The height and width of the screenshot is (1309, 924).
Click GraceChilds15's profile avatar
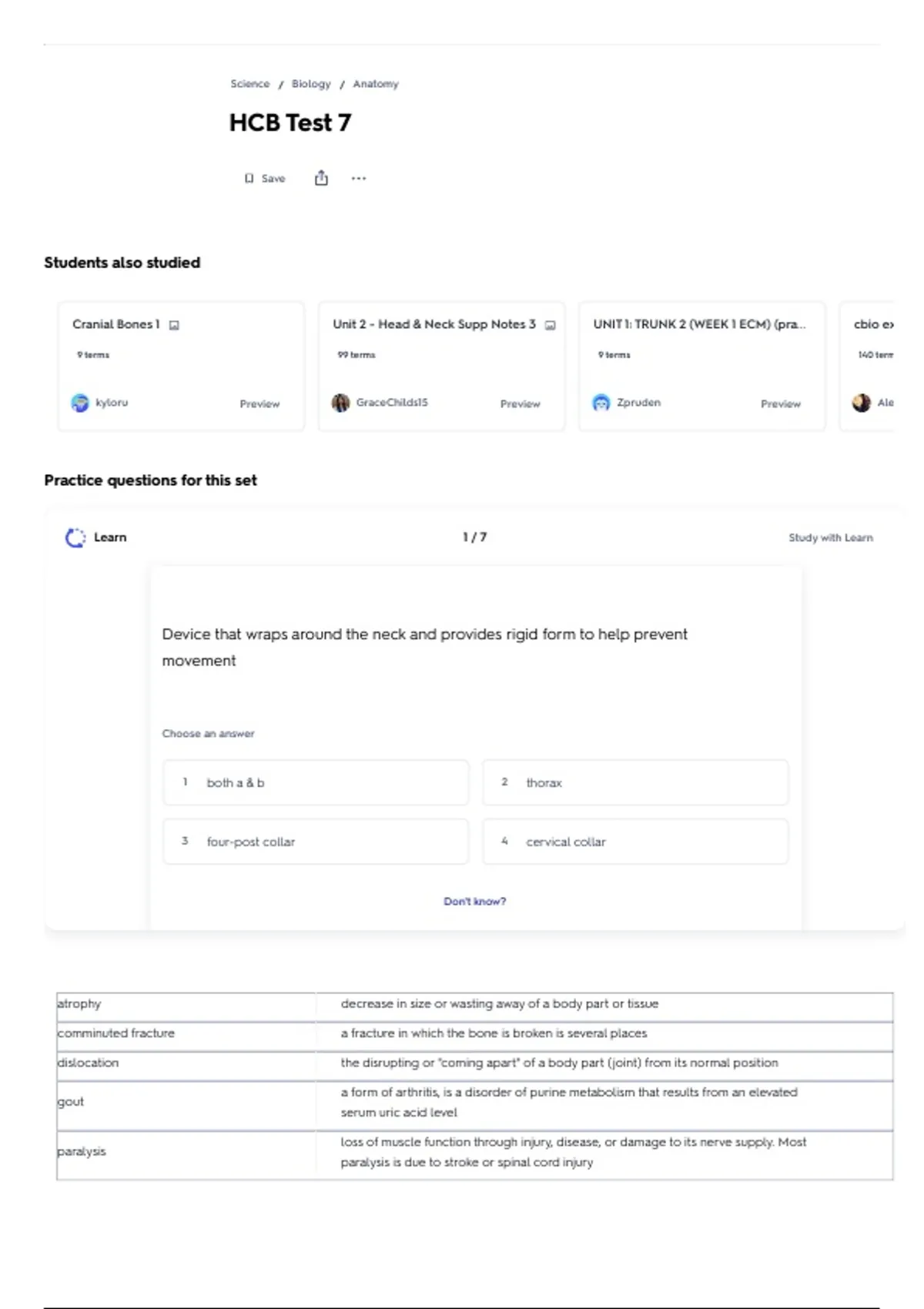[x=340, y=403]
